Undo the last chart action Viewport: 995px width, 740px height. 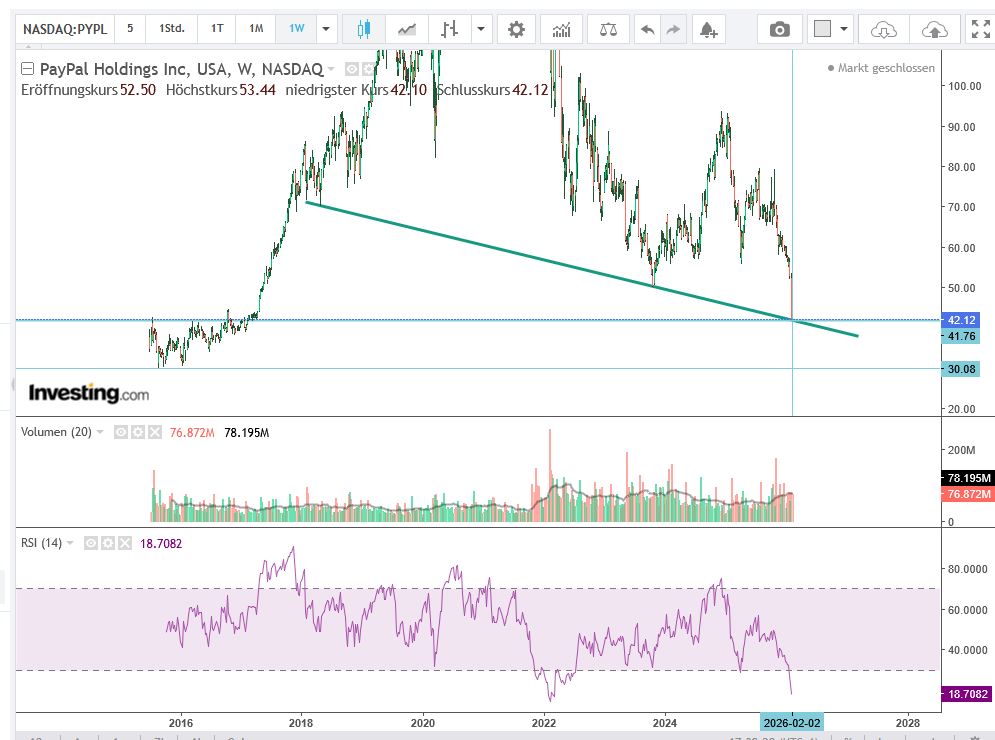(647, 29)
